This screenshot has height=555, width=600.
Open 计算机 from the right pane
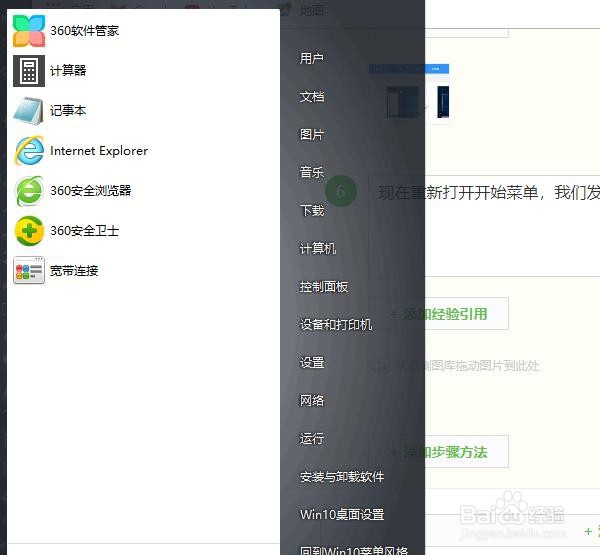tap(318, 248)
